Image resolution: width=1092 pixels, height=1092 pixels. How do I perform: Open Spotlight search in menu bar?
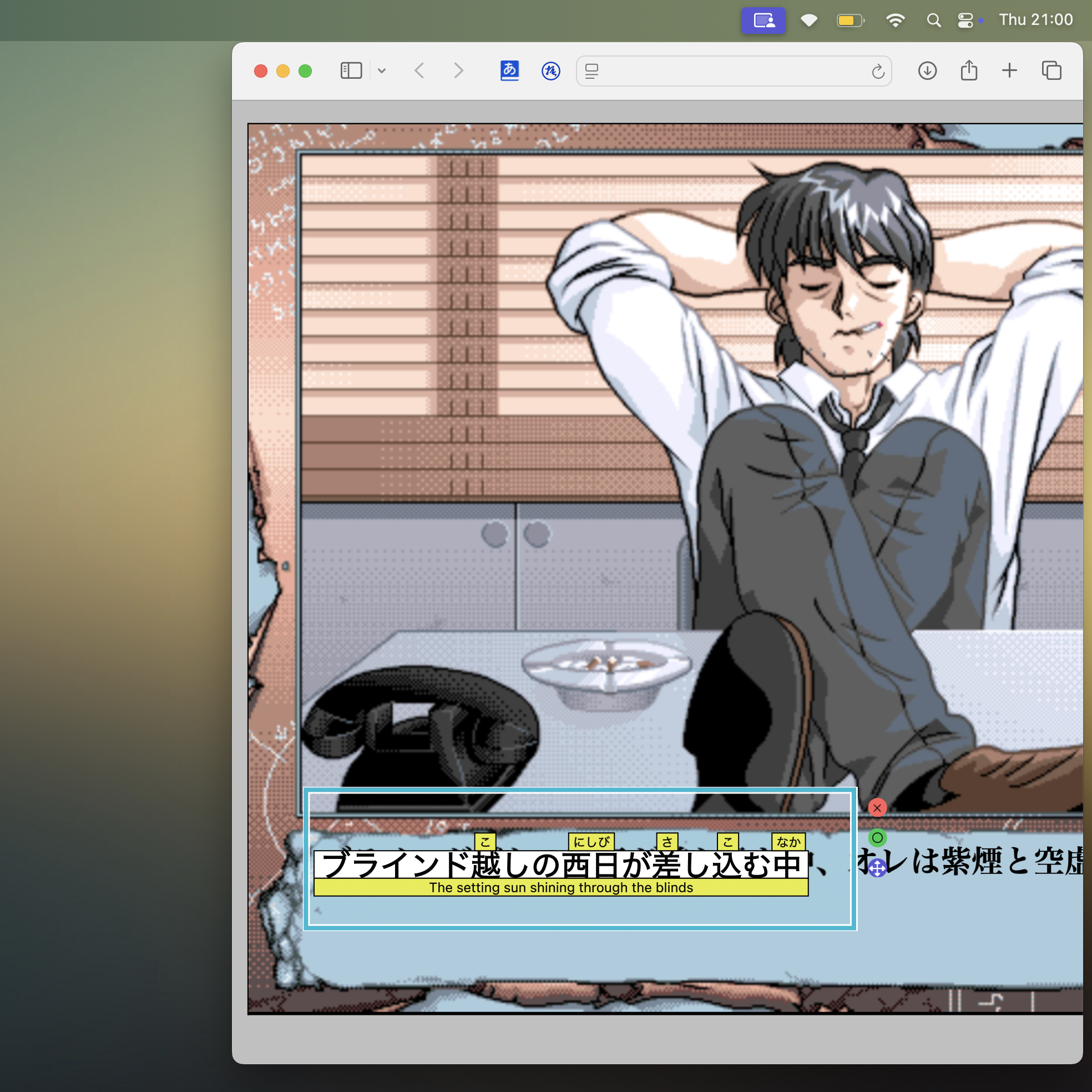coord(934,21)
